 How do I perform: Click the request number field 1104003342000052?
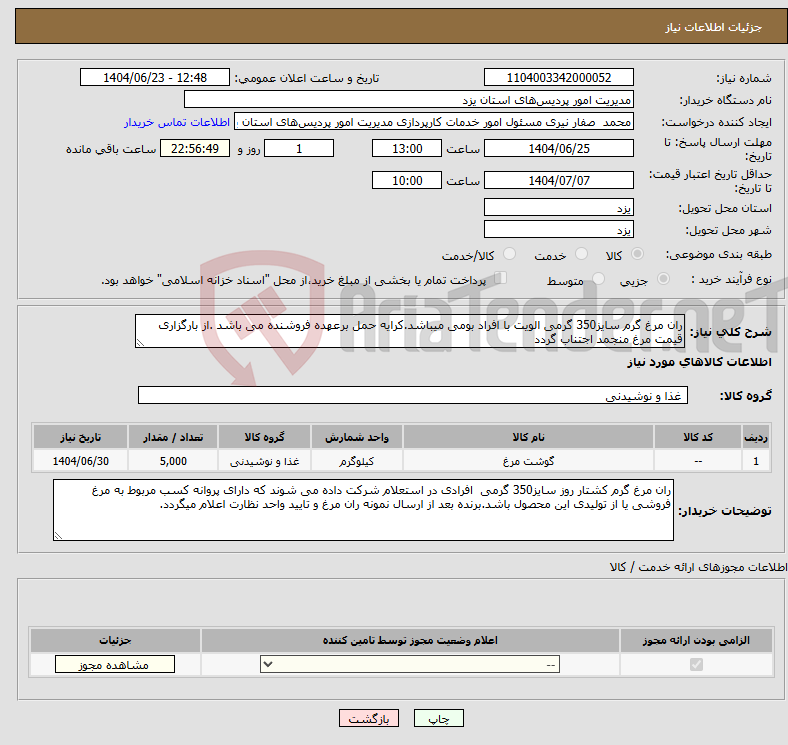(x=558, y=77)
